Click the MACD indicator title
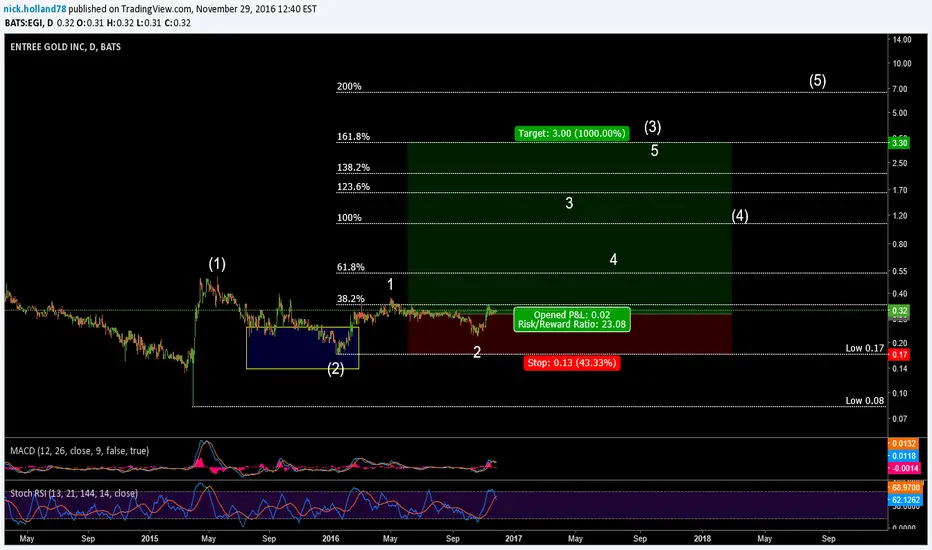The height and width of the screenshot is (550, 932). [80, 451]
